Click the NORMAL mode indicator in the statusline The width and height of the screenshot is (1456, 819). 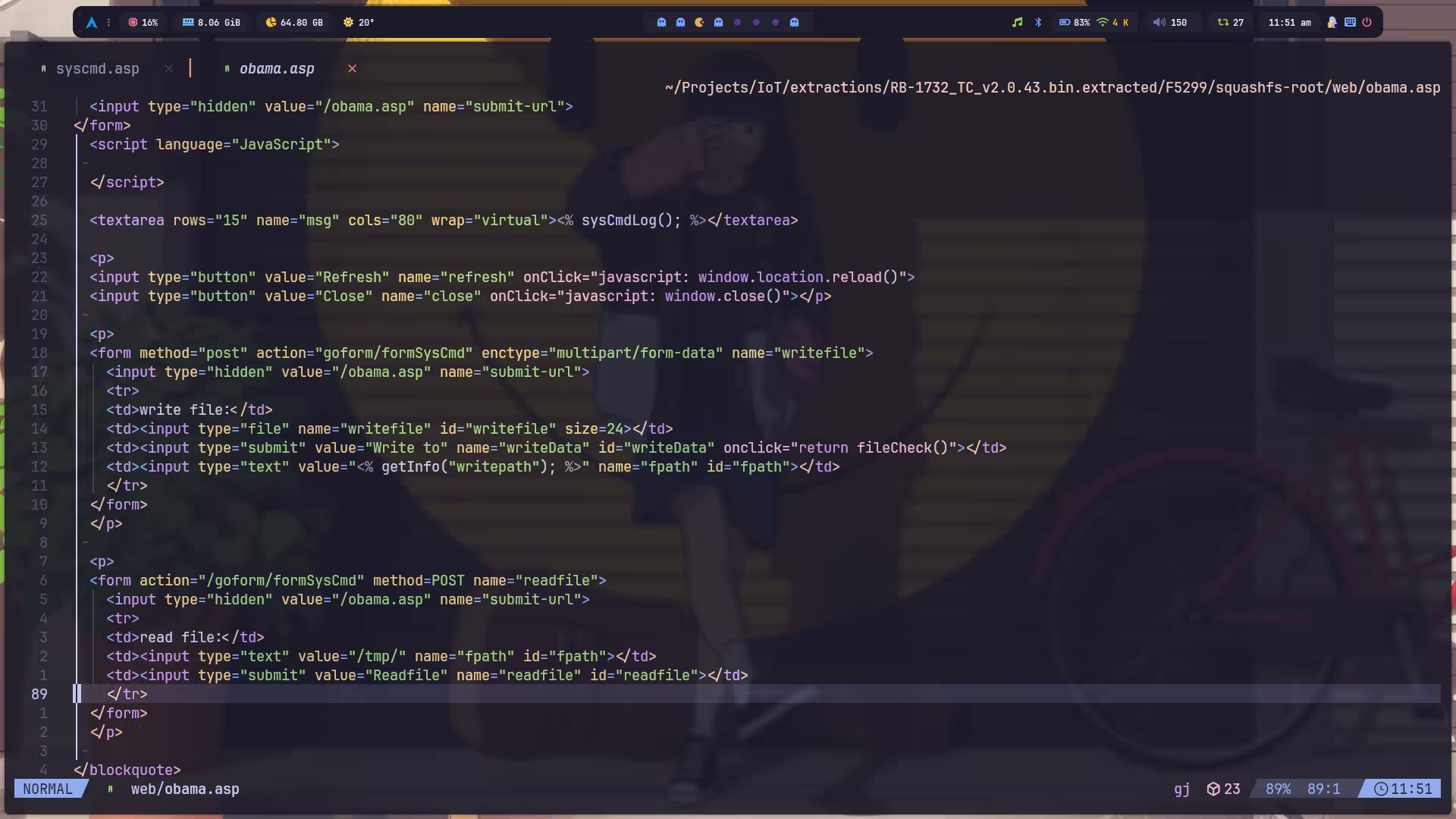pos(47,789)
